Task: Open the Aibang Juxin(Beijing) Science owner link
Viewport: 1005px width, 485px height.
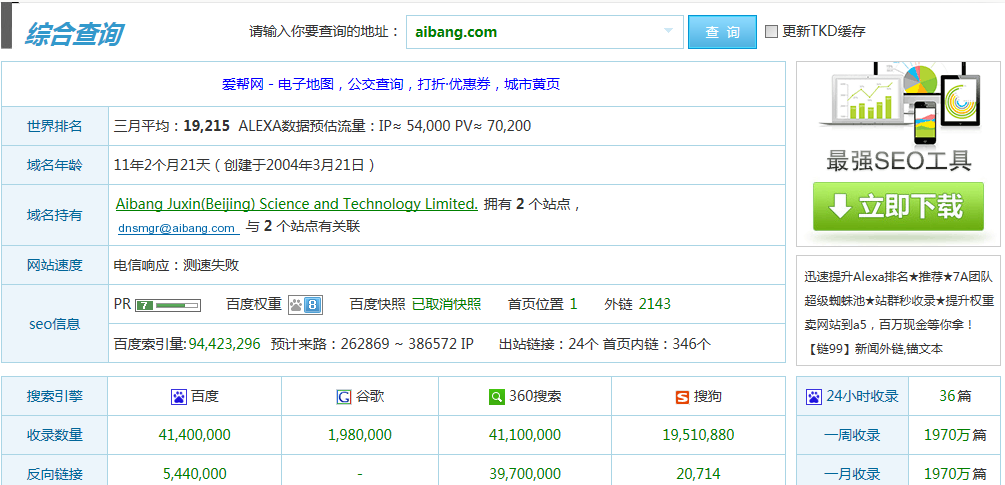Action: [297, 204]
